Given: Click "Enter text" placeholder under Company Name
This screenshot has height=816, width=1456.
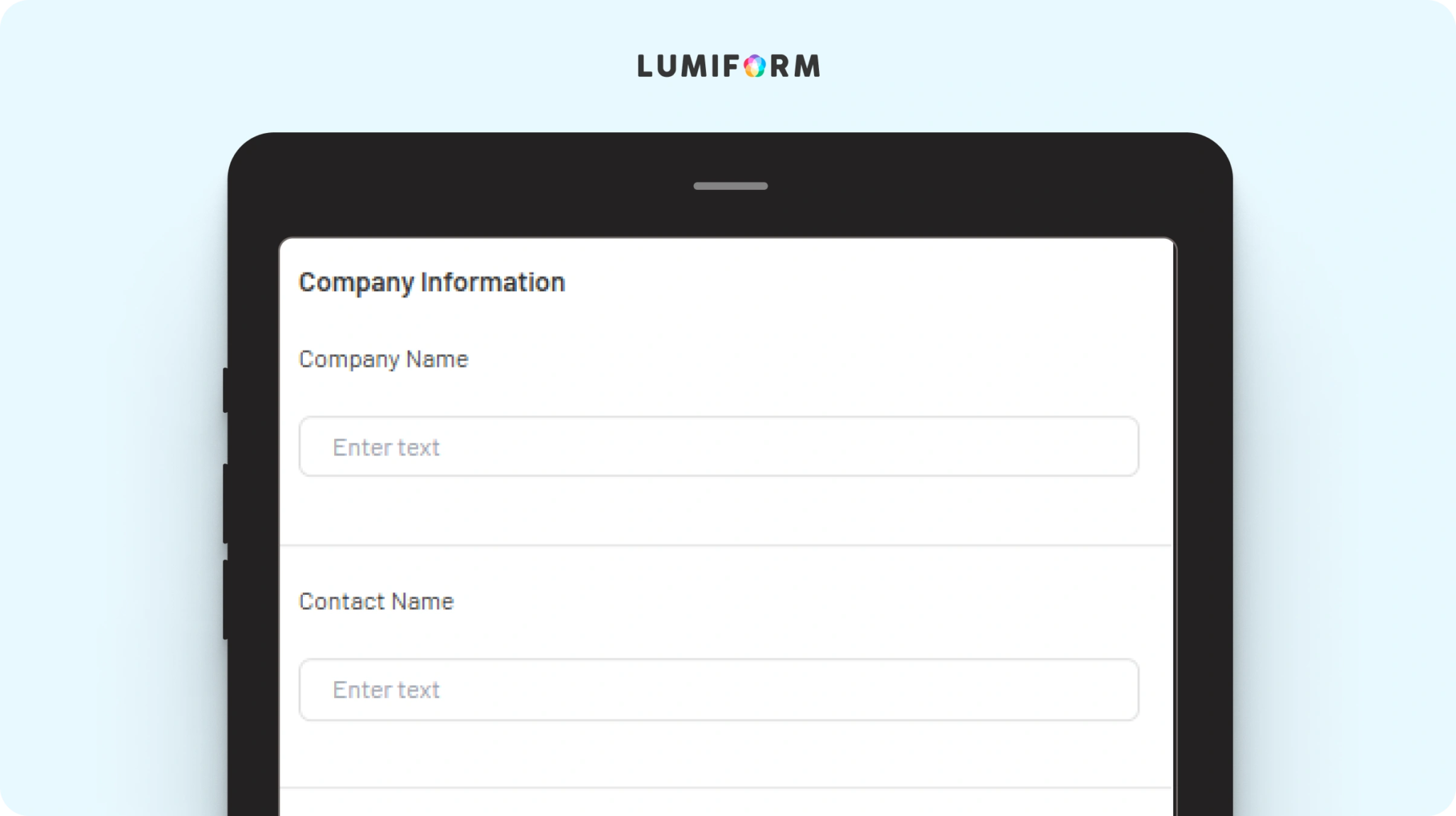Looking at the screenshot, I should [386, 447].
